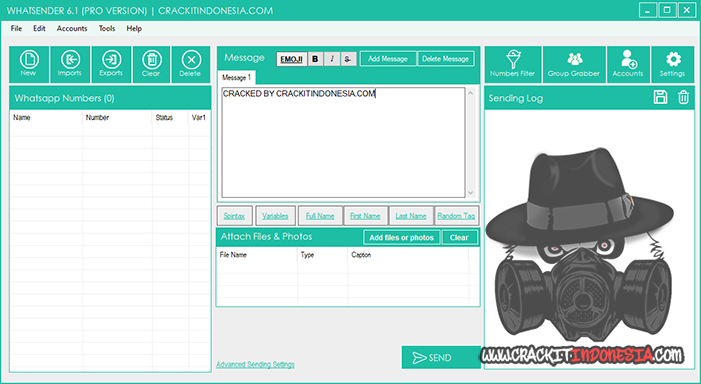
Task: Click the Exports icon
Action: tap(111, 64)
